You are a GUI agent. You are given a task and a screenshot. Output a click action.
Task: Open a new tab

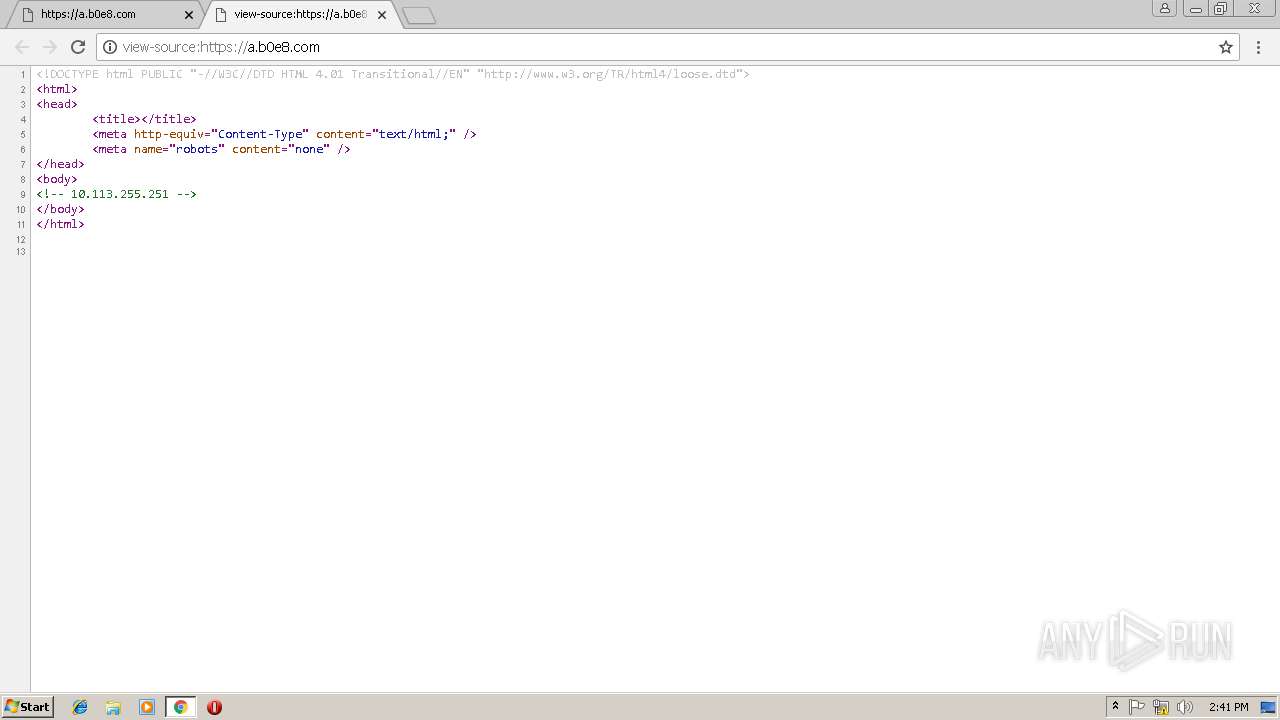pyautogui.click(x=419, y=15)
